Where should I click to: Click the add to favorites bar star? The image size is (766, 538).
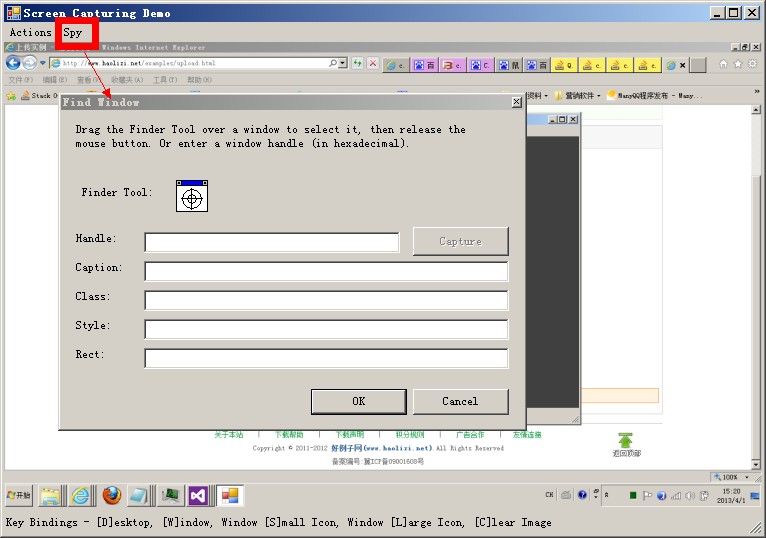pos(11,96)
